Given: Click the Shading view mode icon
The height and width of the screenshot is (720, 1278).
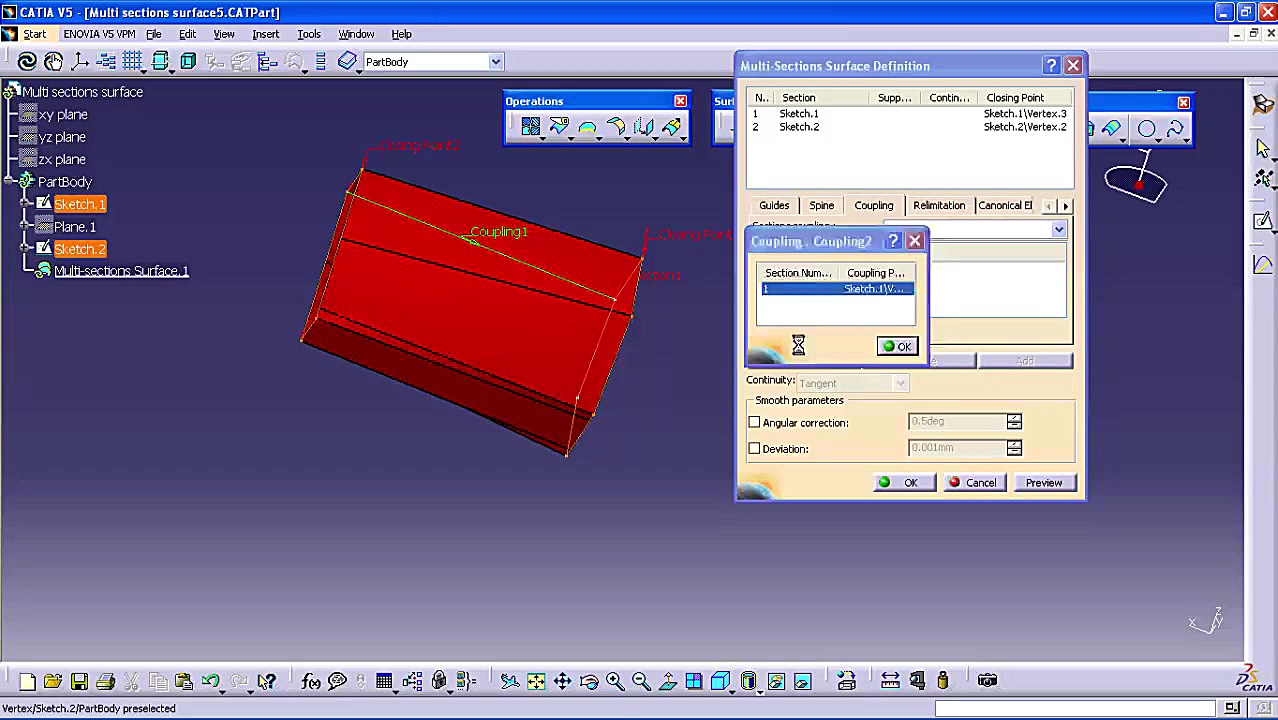Looking at the screenshot, I should (x=749, y=681).
